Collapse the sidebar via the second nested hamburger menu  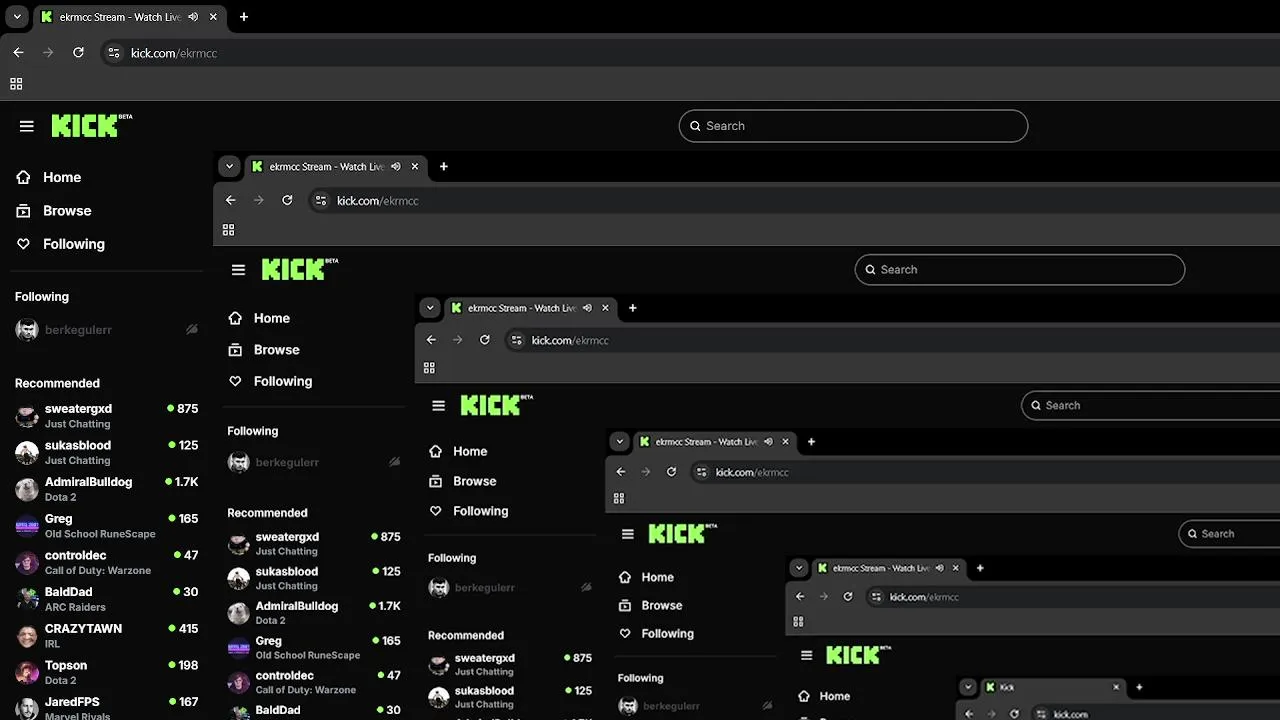[x=238, y=270]
